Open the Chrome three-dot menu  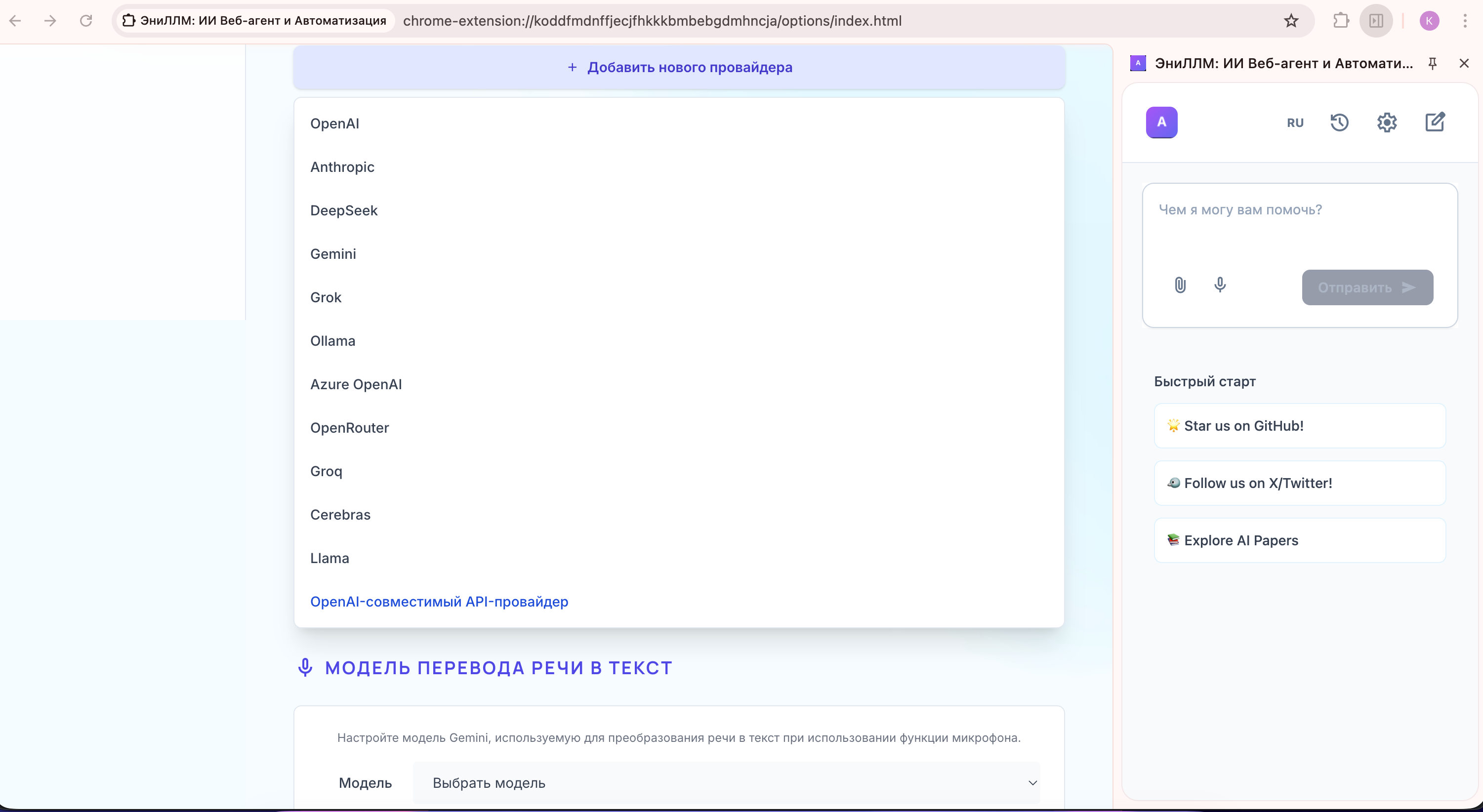(1466, 21)
